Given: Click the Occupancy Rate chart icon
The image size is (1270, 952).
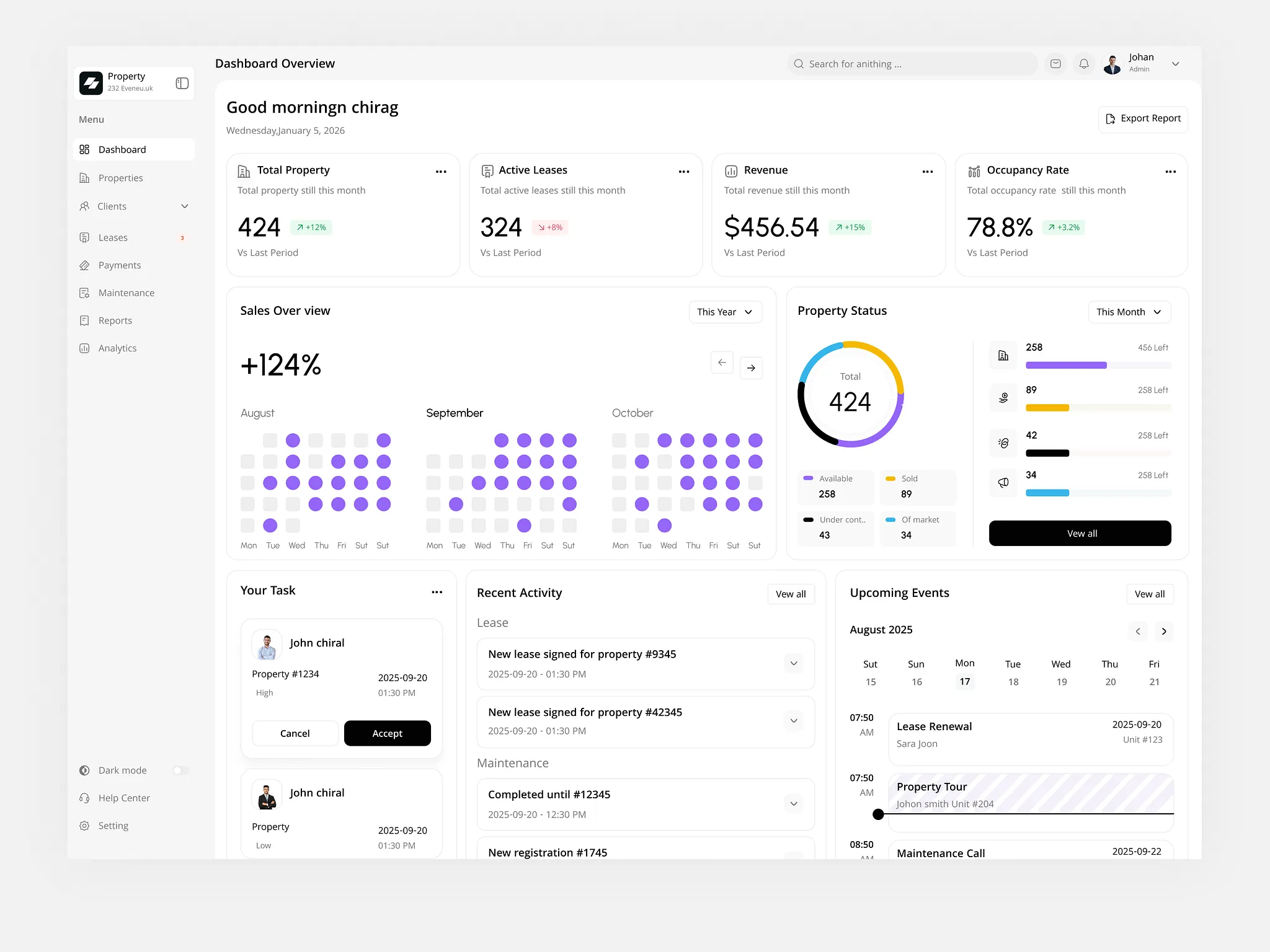Looking at the screenshot, I should coord(974,170).
